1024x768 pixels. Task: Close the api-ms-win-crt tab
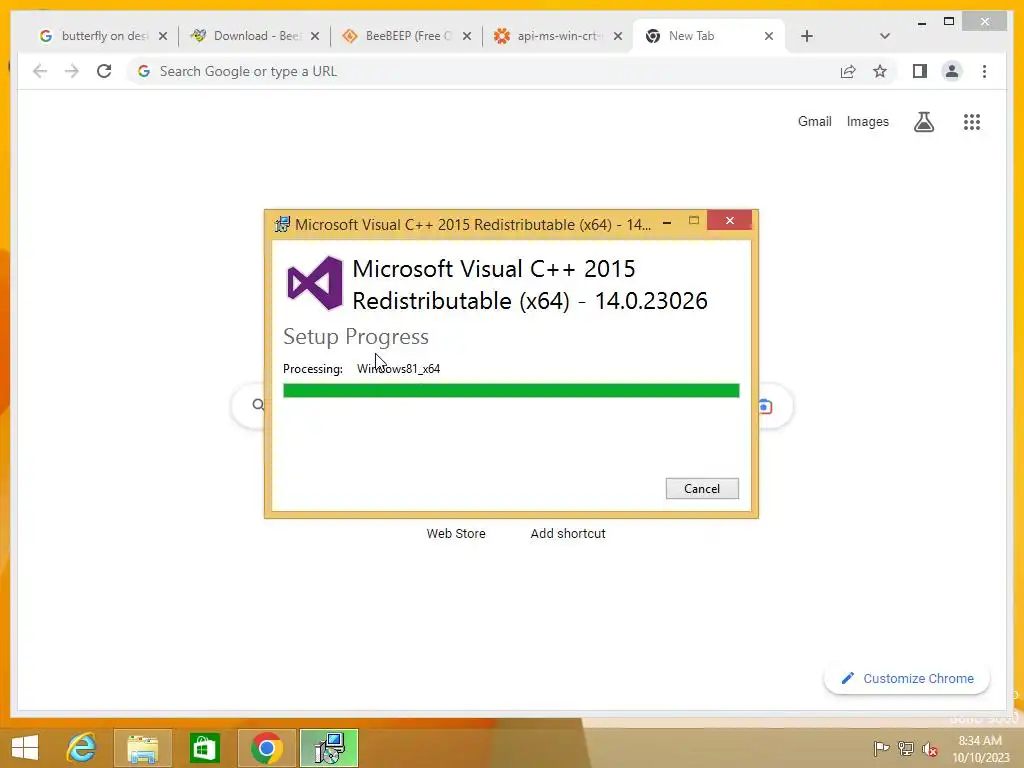click(618, 37)
